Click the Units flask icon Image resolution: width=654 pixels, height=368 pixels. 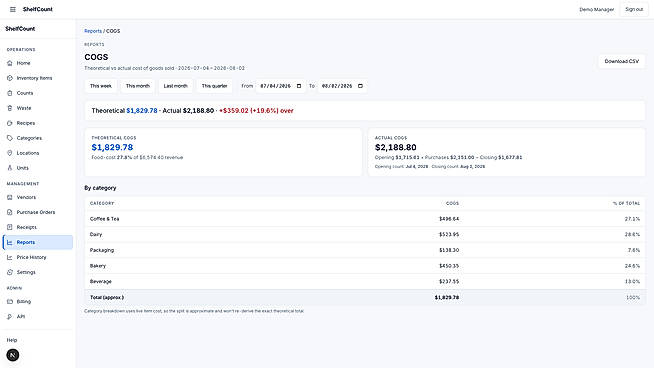pyautogui.click(x=10, y=168)
